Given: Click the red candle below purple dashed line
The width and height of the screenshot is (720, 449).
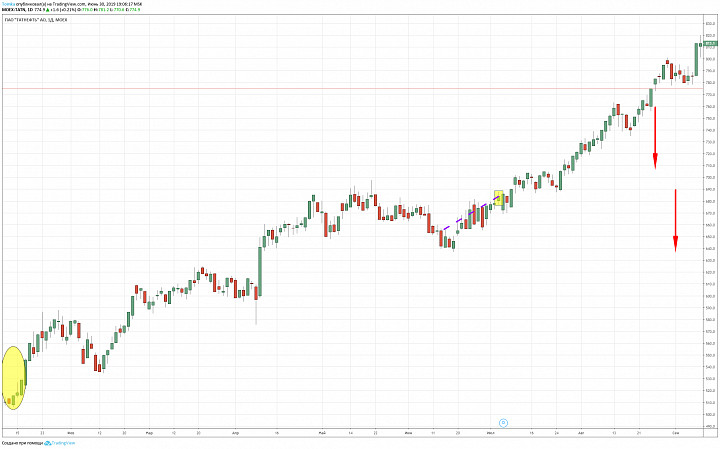Looking at the screenshot, I should point(440,237).
